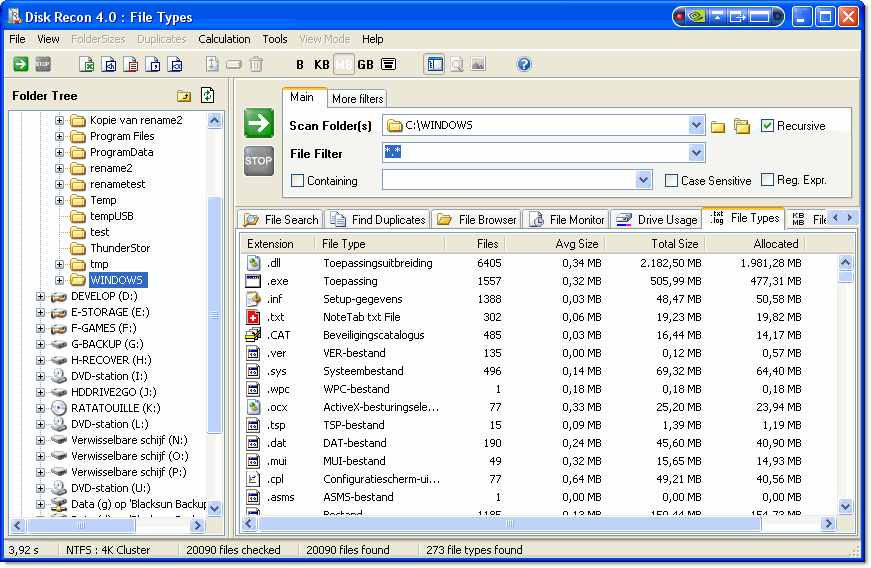Open the File Browser tab

click(477, 220)
